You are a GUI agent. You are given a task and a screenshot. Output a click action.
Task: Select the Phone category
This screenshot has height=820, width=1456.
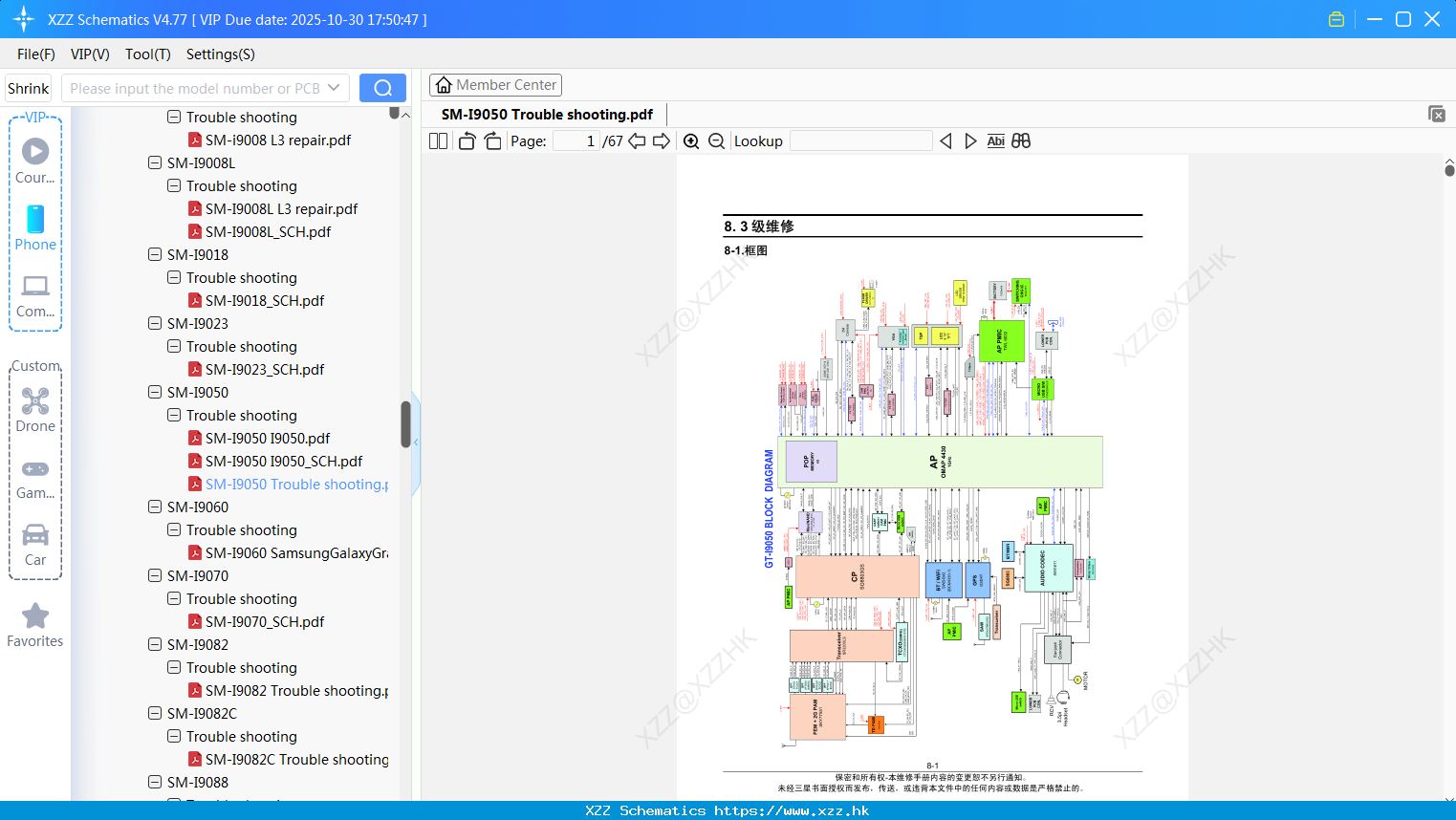tap(35, 227)
